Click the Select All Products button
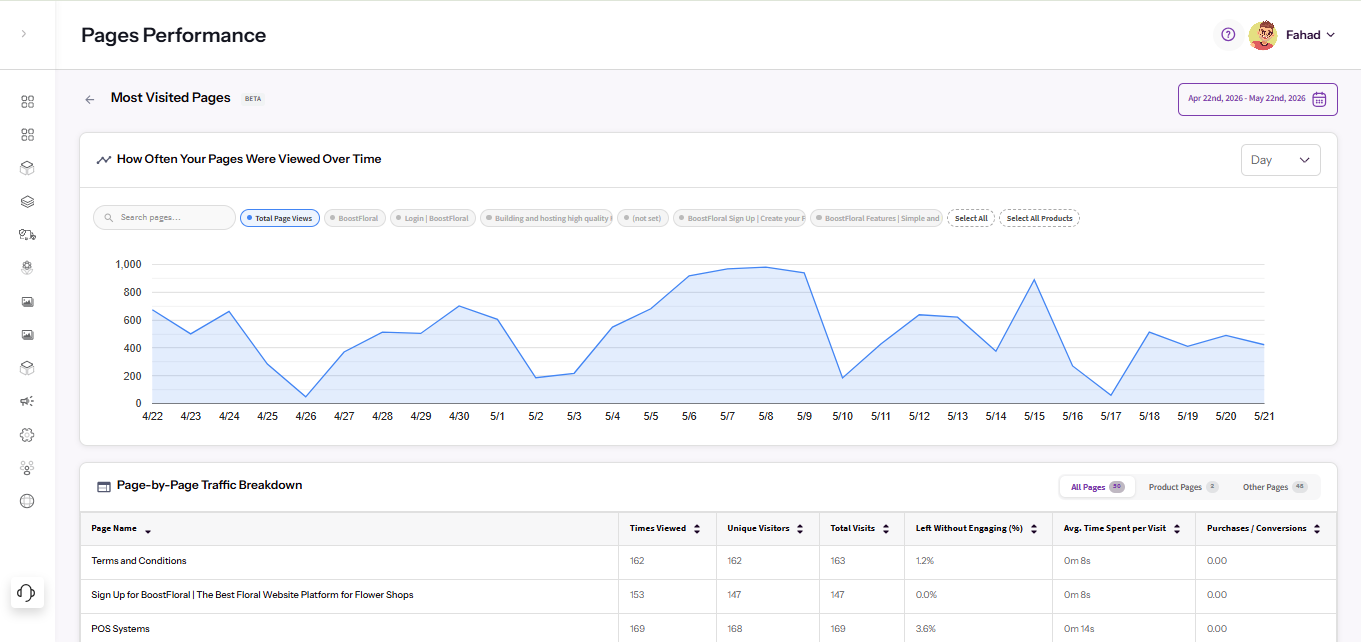This screenshot has width=1361, height=642. pos(1039,218)
